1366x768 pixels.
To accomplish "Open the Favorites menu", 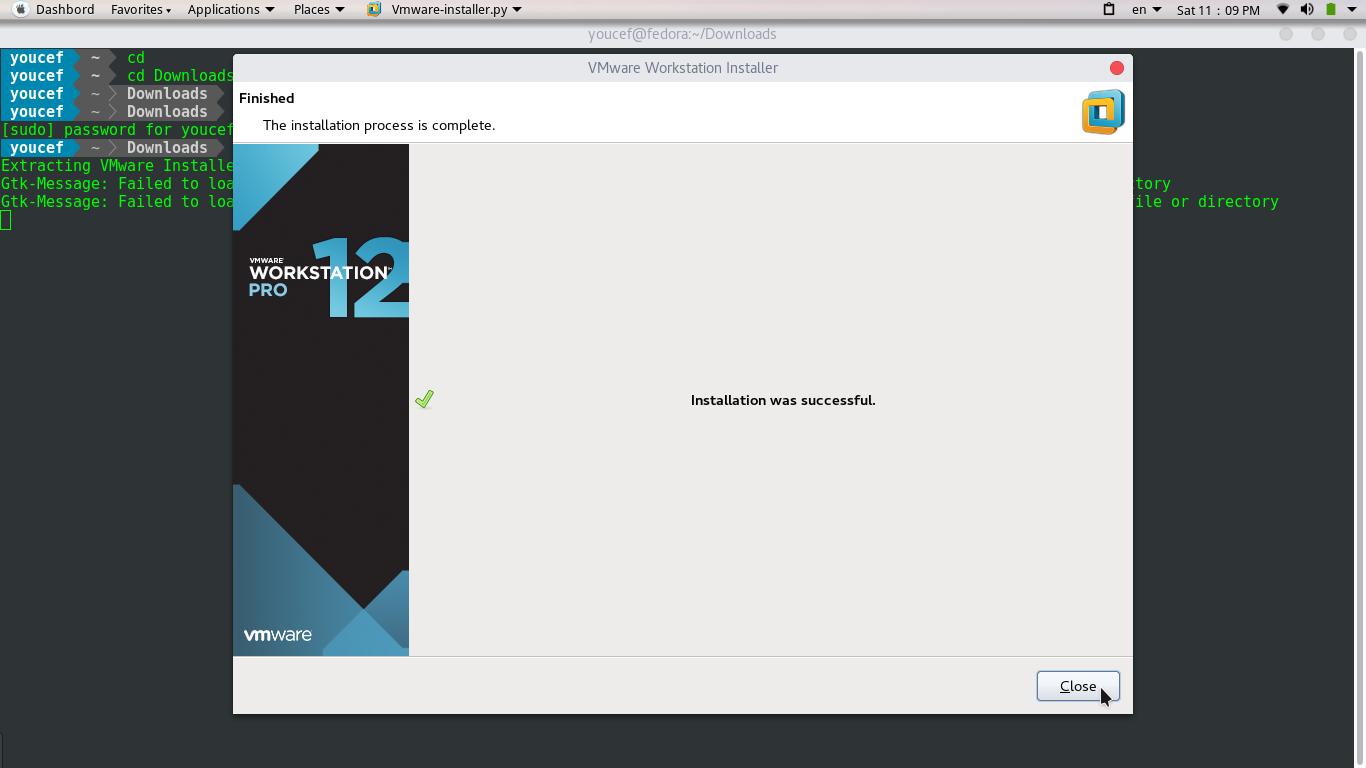I will [x=141, y=9].
